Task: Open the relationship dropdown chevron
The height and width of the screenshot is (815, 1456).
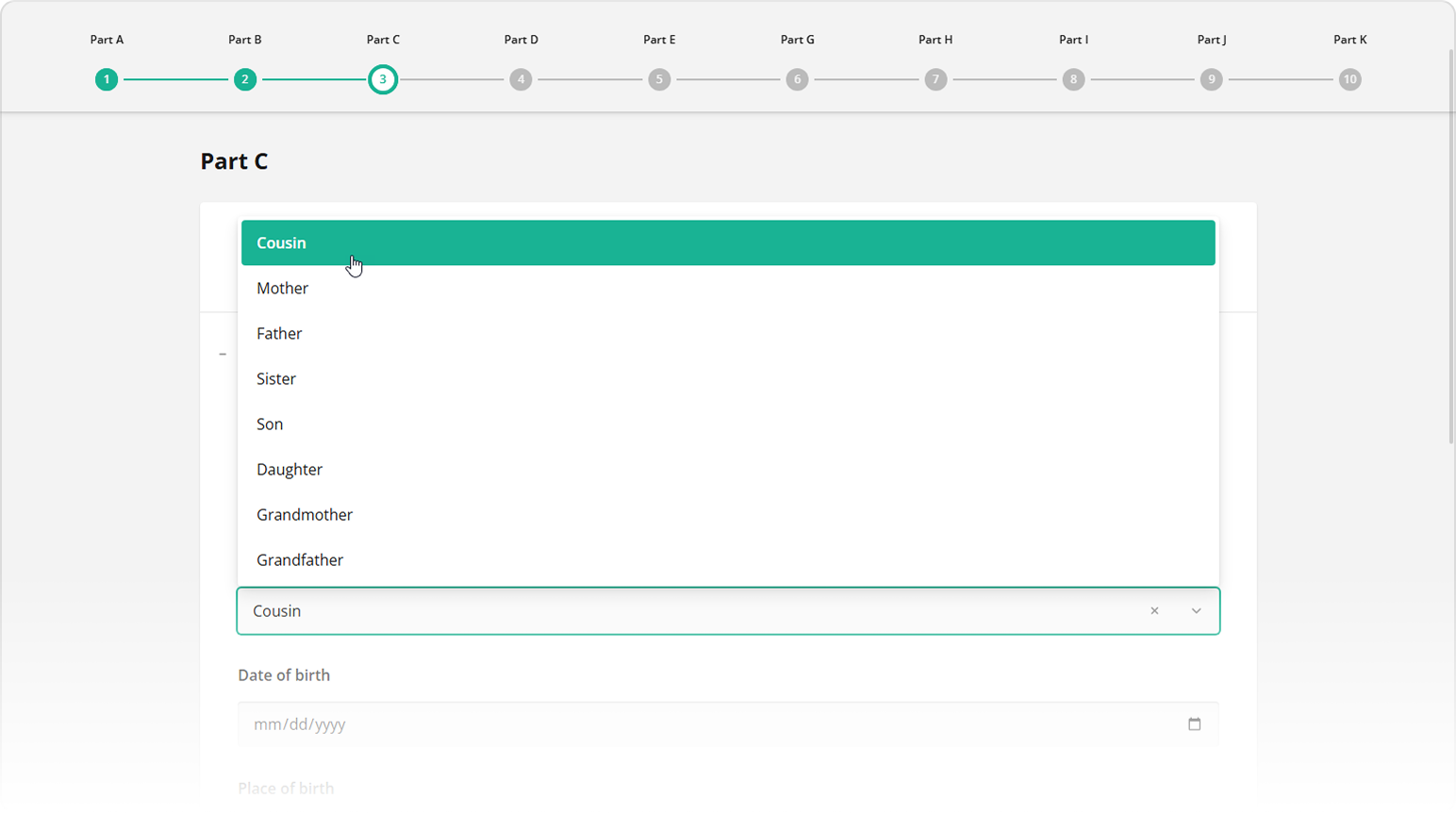Action: (x=1195, y=610)
